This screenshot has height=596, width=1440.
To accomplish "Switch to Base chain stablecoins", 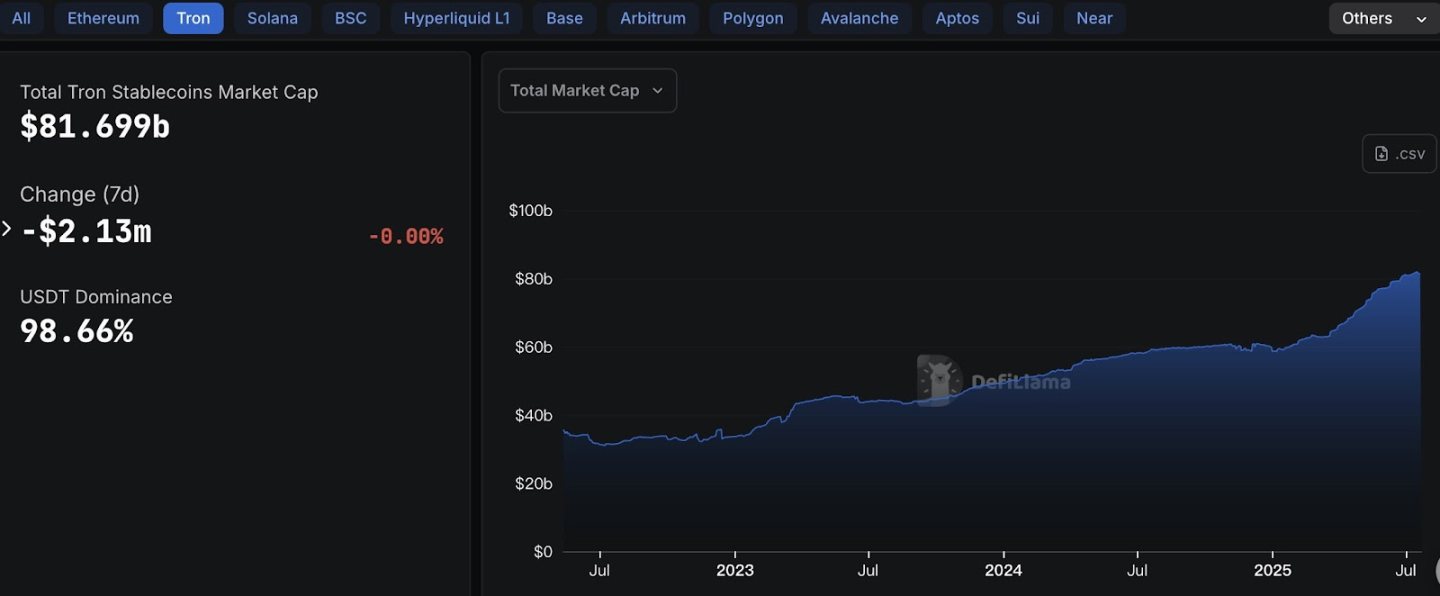I will (x=564, y=18).
